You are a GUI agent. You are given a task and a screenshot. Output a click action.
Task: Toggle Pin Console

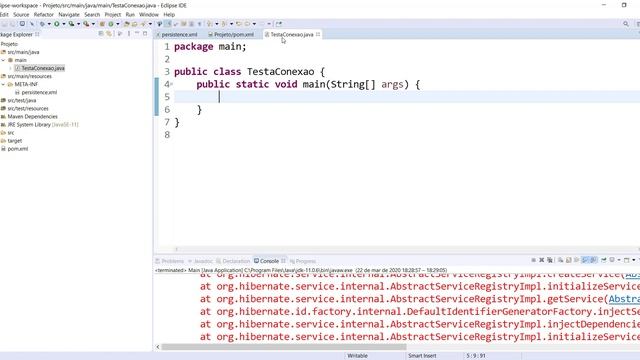(604, 260)
